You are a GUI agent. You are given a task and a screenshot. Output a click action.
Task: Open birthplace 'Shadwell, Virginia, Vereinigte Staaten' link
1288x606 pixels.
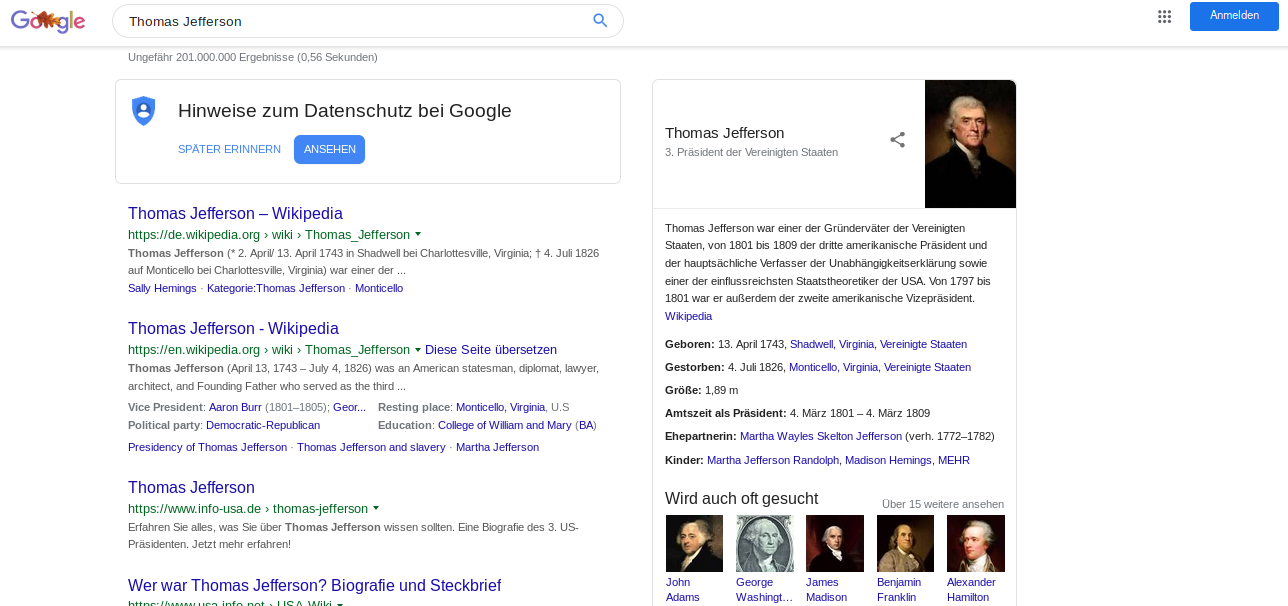click(878, 344)
